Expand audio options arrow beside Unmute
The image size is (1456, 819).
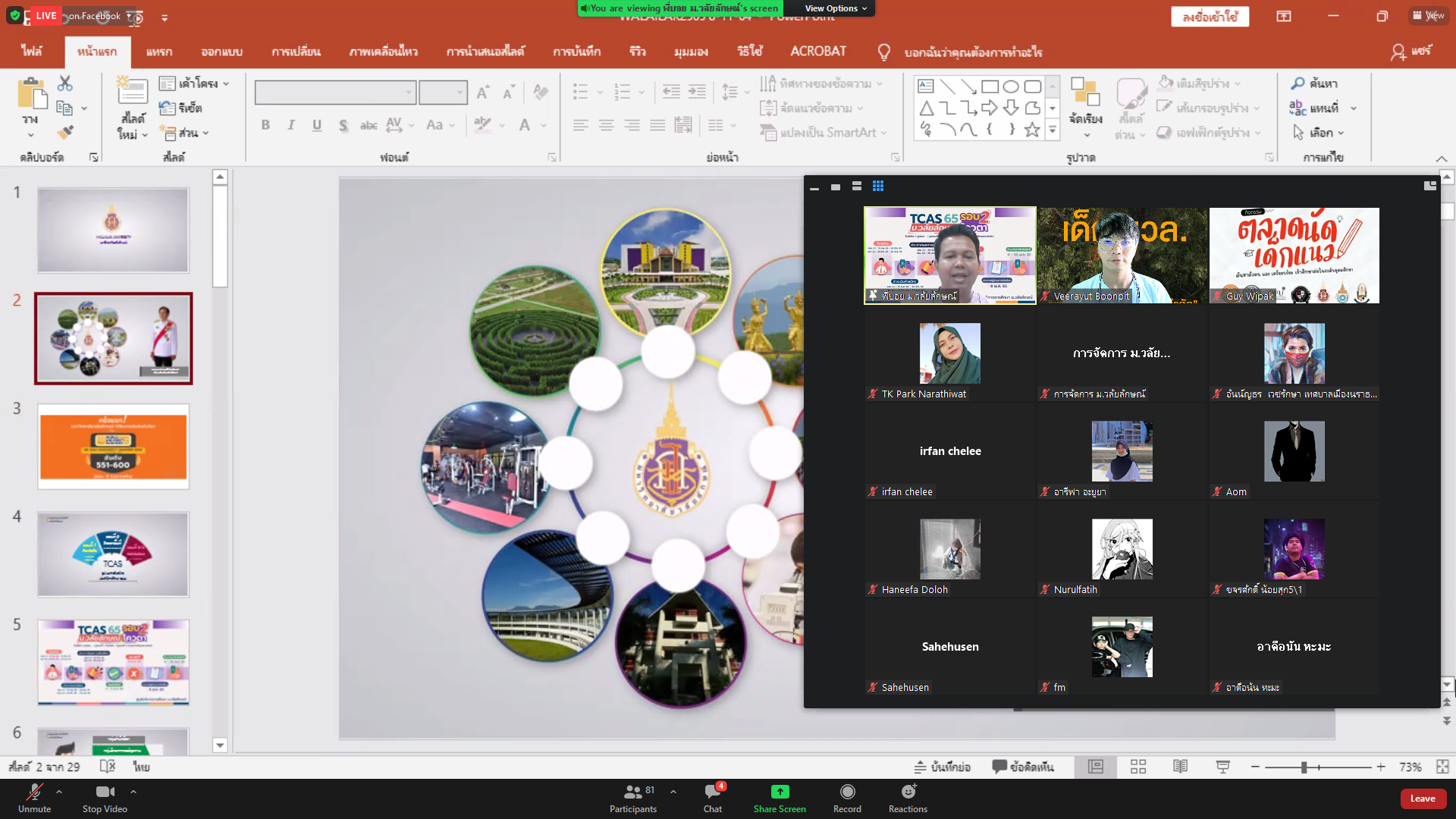tap(59, 791)
